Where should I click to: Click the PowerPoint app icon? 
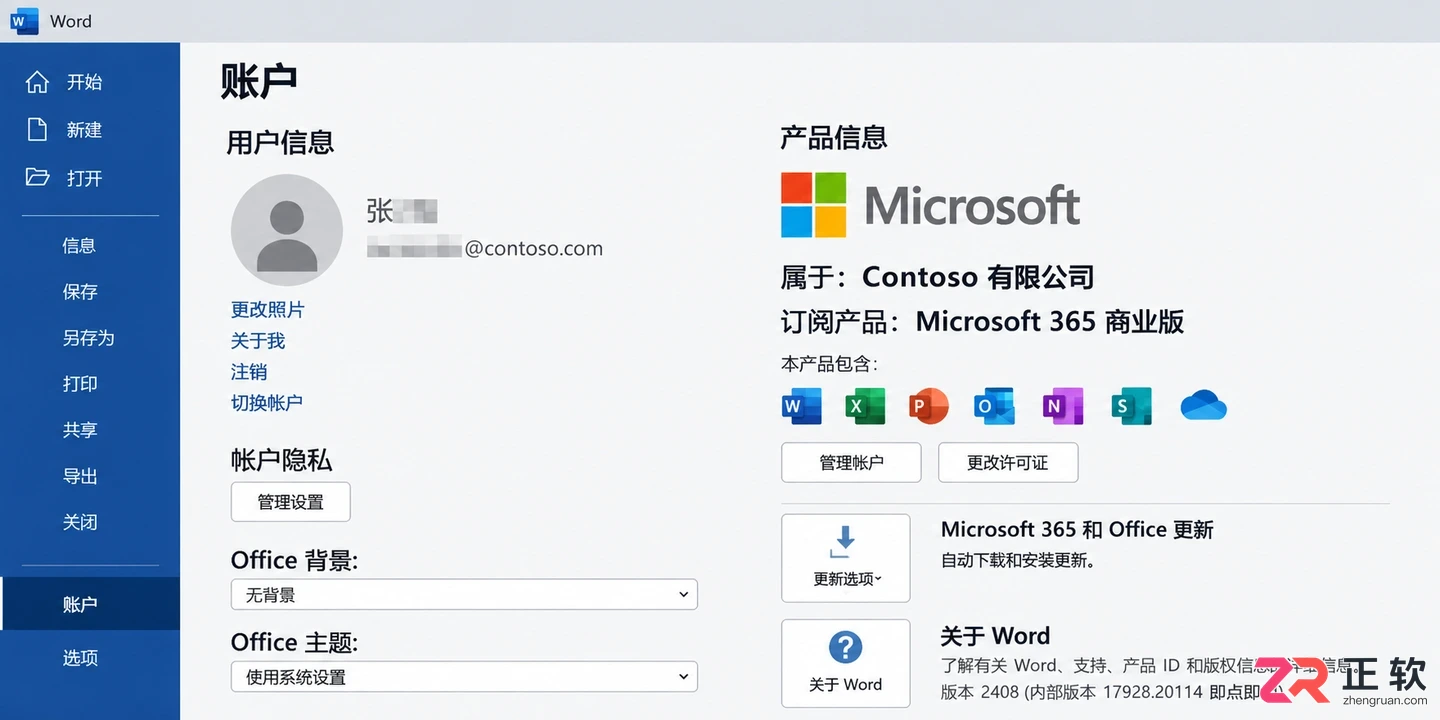(x=929, y=406)
